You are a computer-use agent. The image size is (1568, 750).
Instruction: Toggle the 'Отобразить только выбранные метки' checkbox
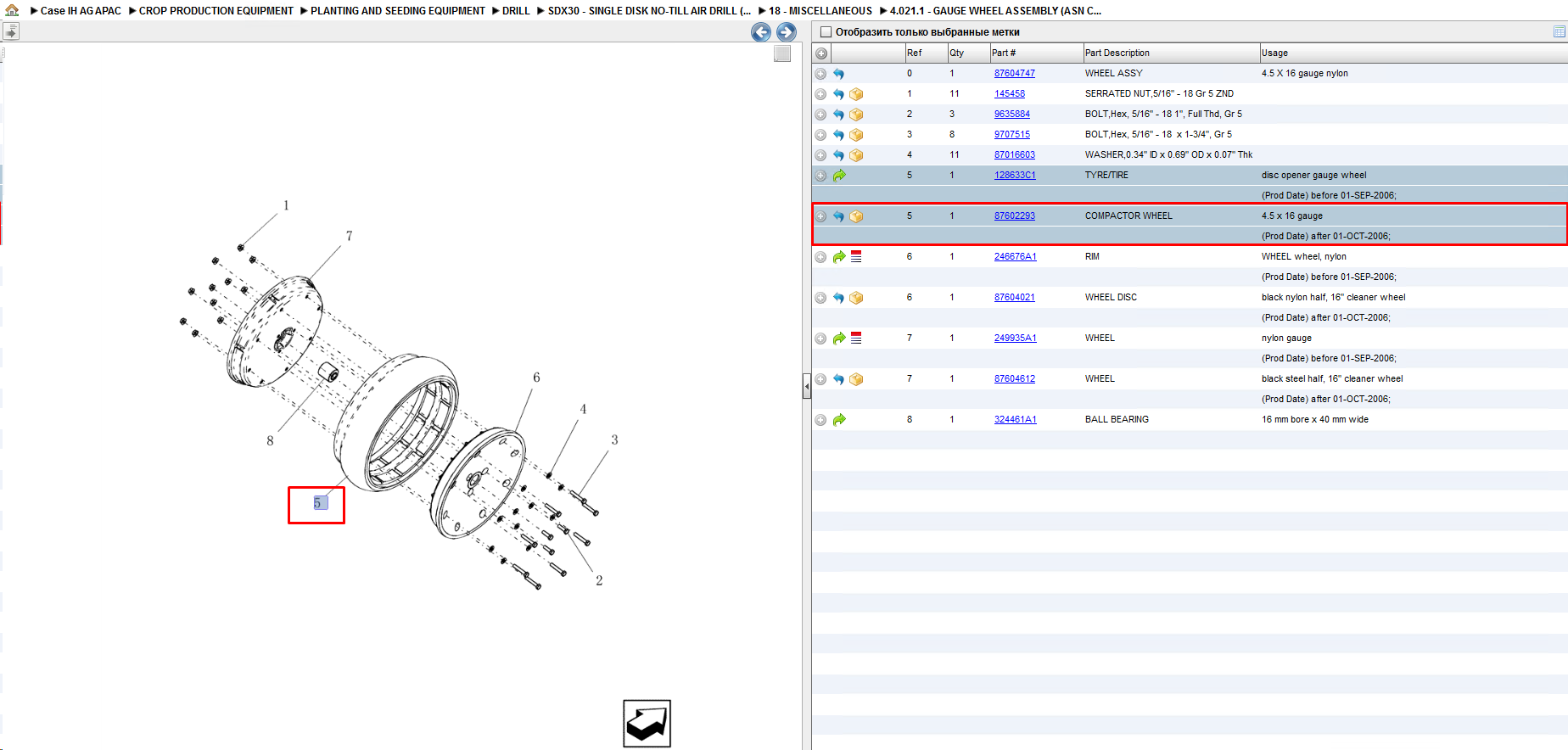(x=826, y=32)
